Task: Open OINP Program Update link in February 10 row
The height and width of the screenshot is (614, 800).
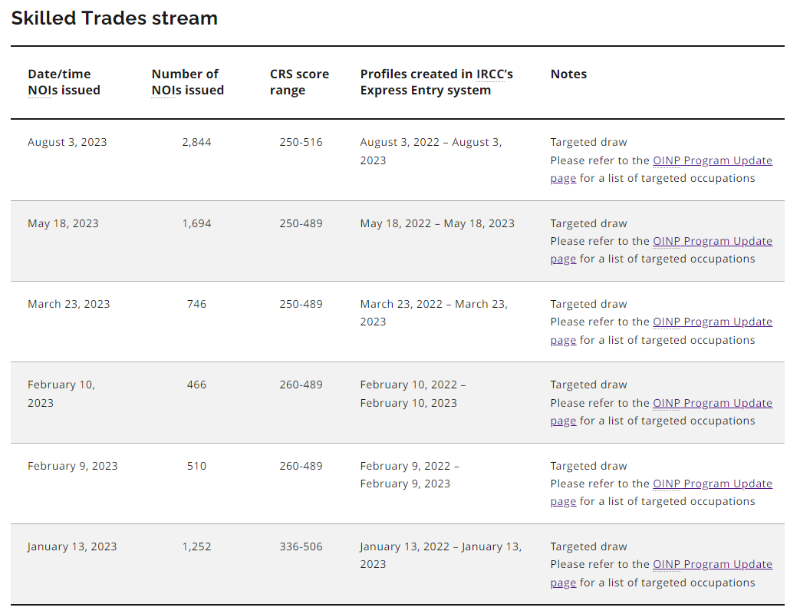Action: [712, 403]
